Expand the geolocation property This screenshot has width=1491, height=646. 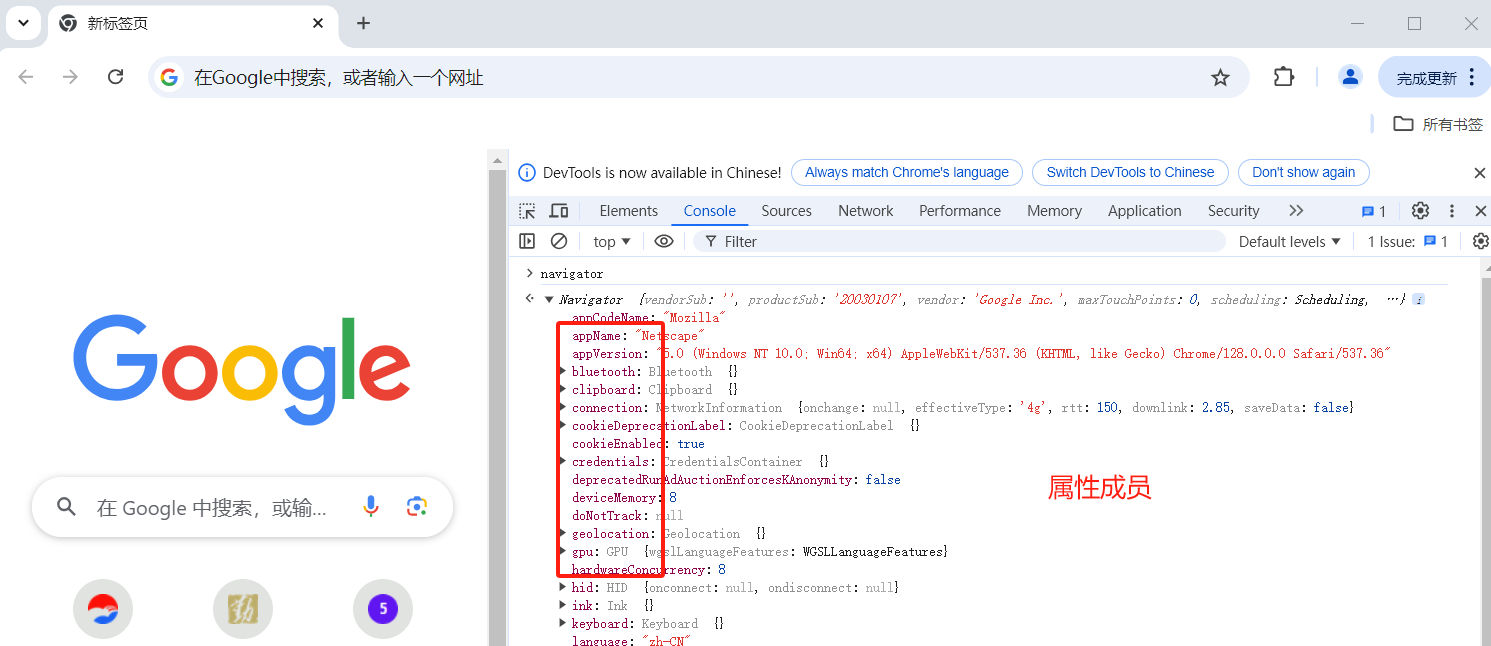[x=562, y=534]
